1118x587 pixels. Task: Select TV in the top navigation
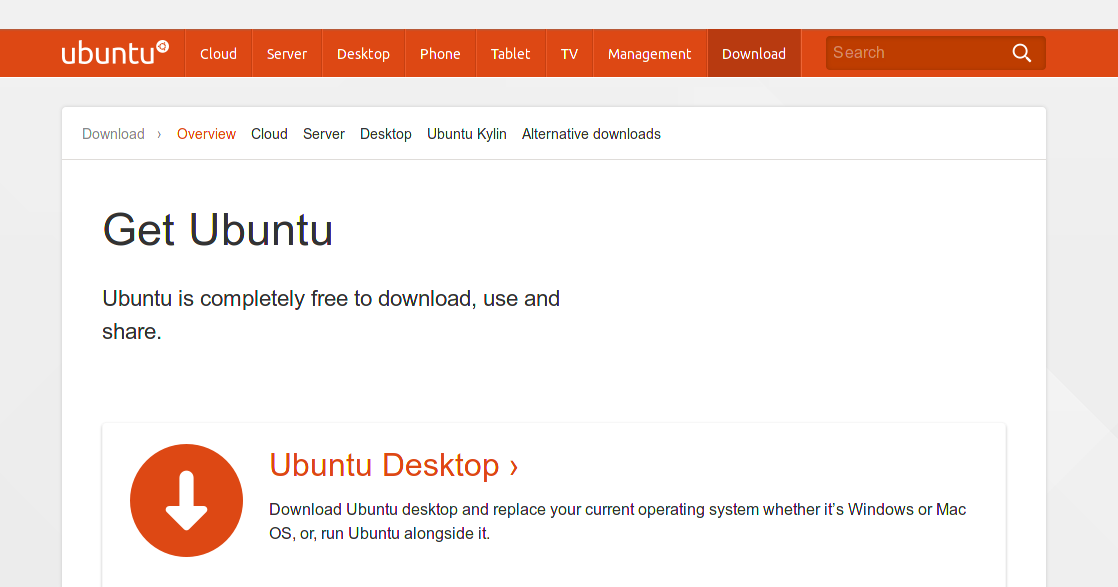click(x=569, y=53)
